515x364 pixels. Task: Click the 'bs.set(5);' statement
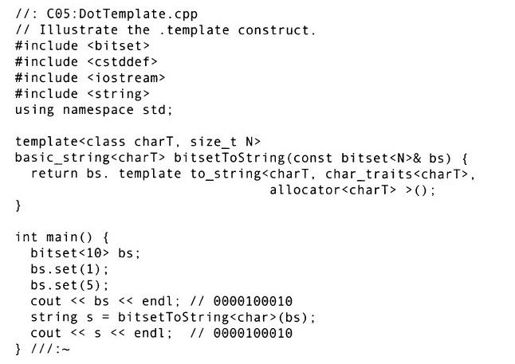70,285
